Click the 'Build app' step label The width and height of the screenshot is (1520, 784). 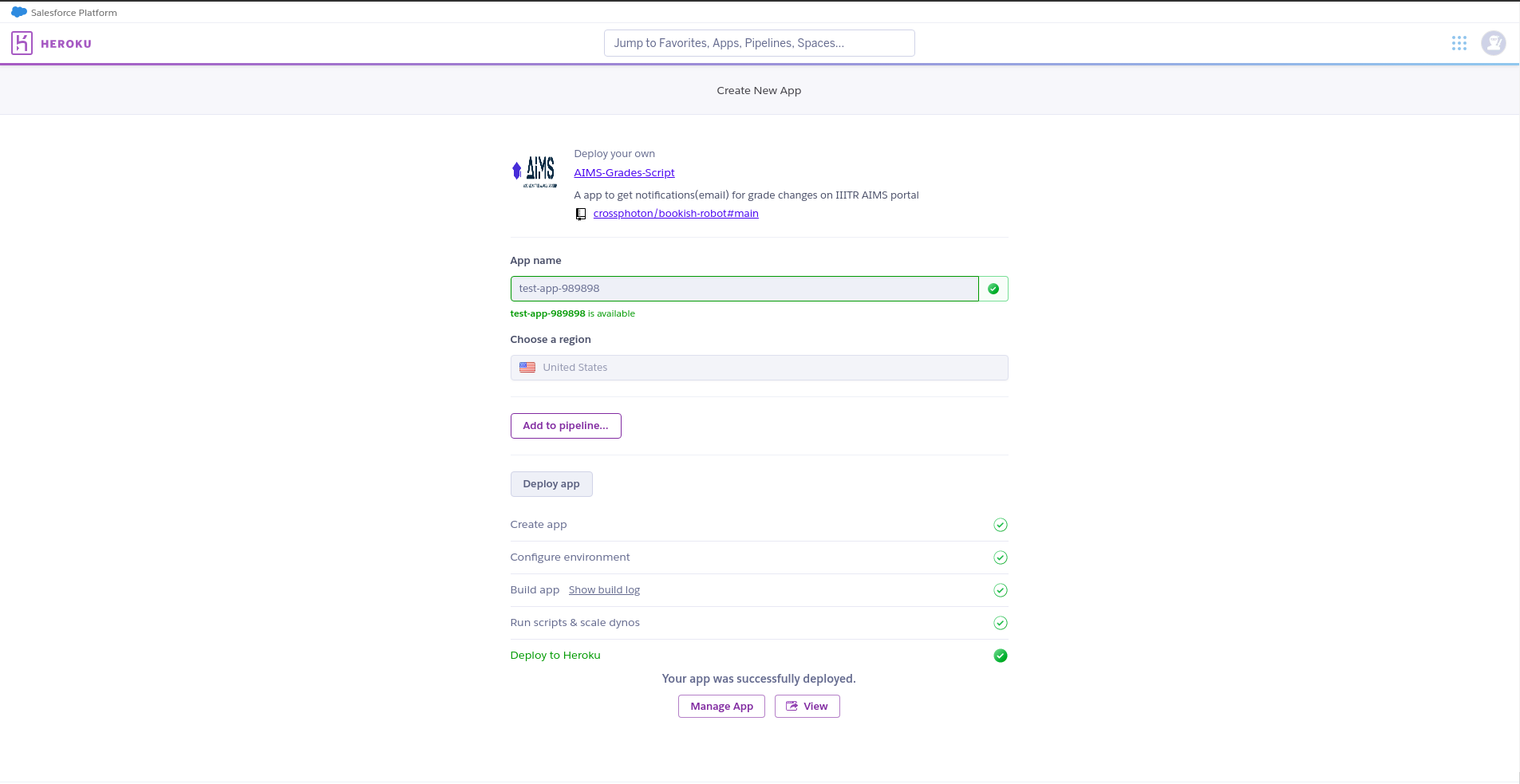click(x=535, y=590)
